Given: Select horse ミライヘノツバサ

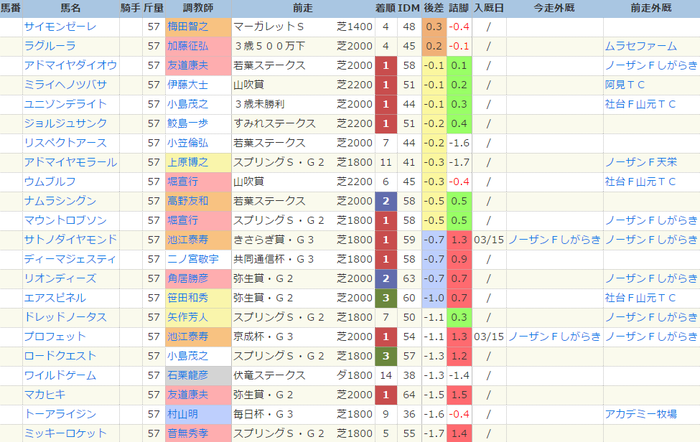Looking at the screenshot, I should tap(66, 85).
